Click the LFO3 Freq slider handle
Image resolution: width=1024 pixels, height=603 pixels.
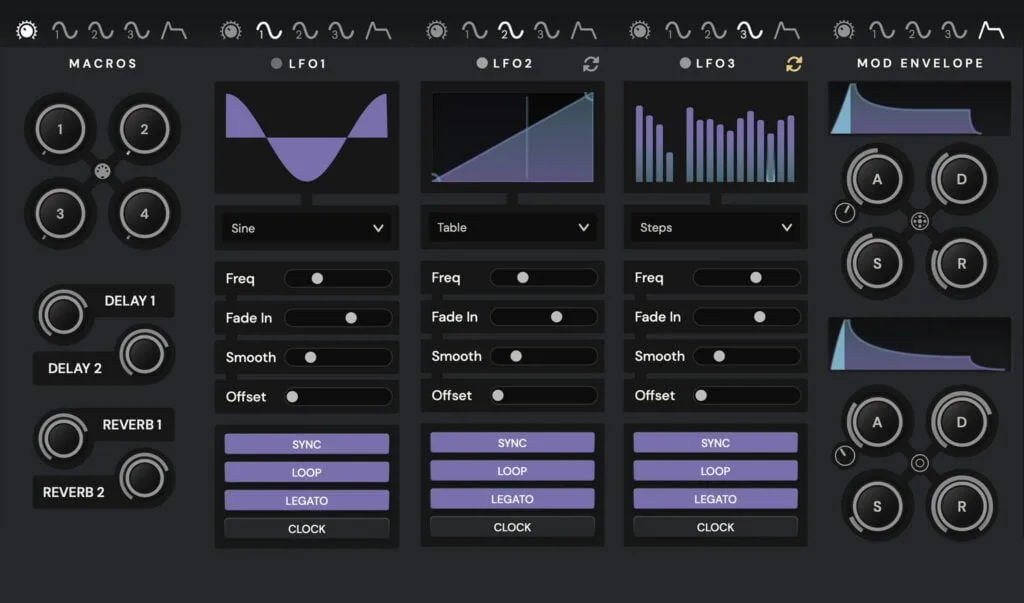click(756, 278)
